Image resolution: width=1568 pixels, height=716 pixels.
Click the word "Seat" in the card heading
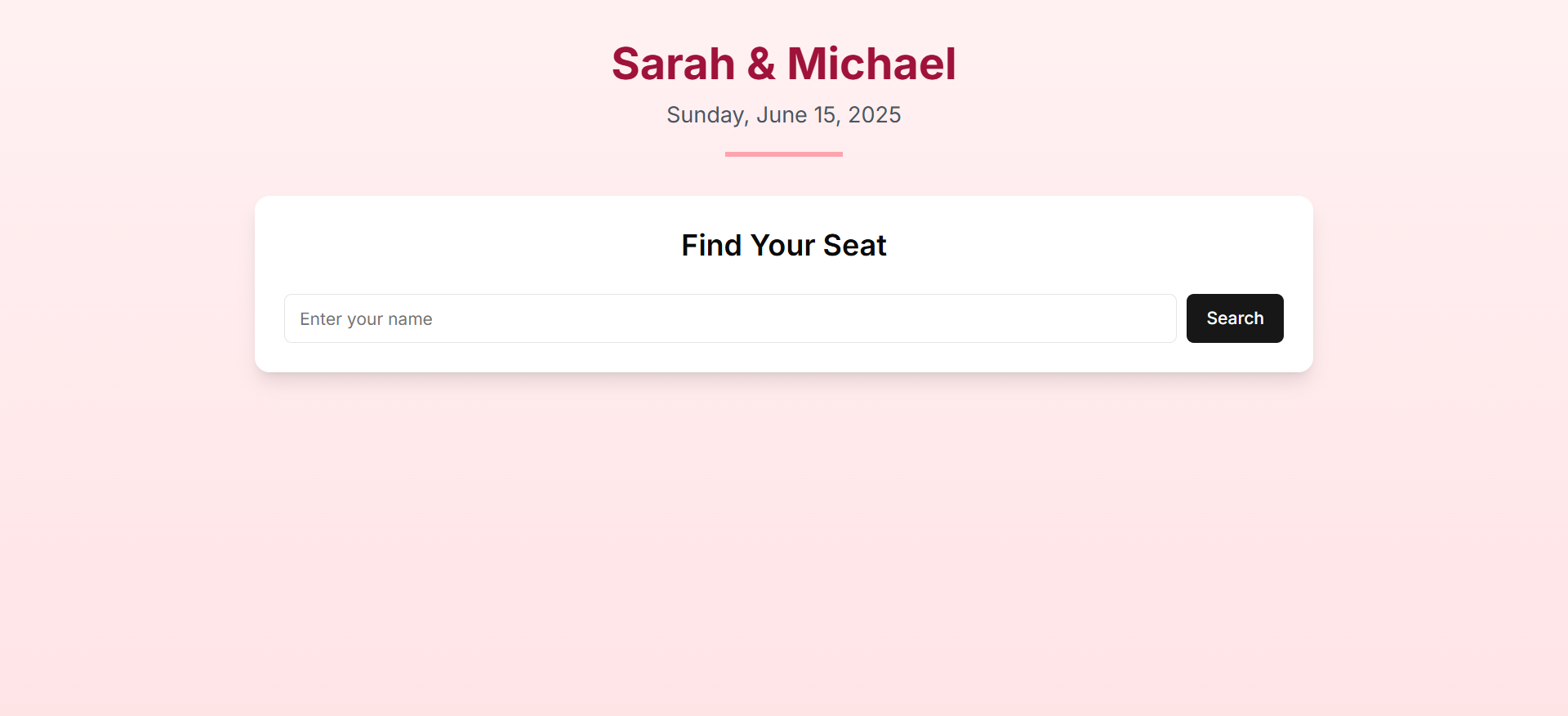pos(854,245)
